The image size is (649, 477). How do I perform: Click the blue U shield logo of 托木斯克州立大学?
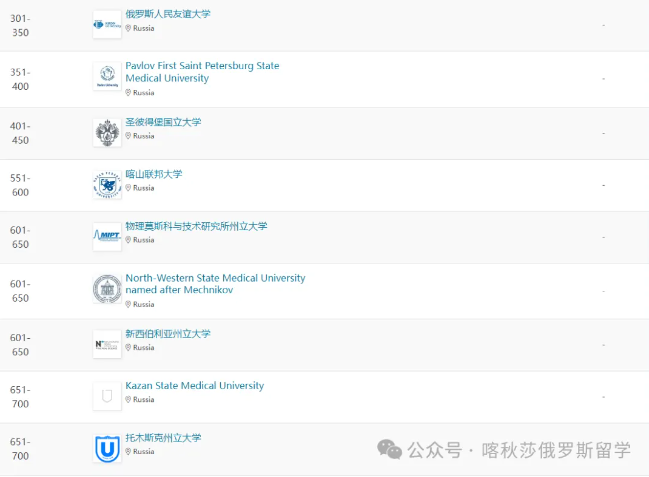(x=107, y=448)
